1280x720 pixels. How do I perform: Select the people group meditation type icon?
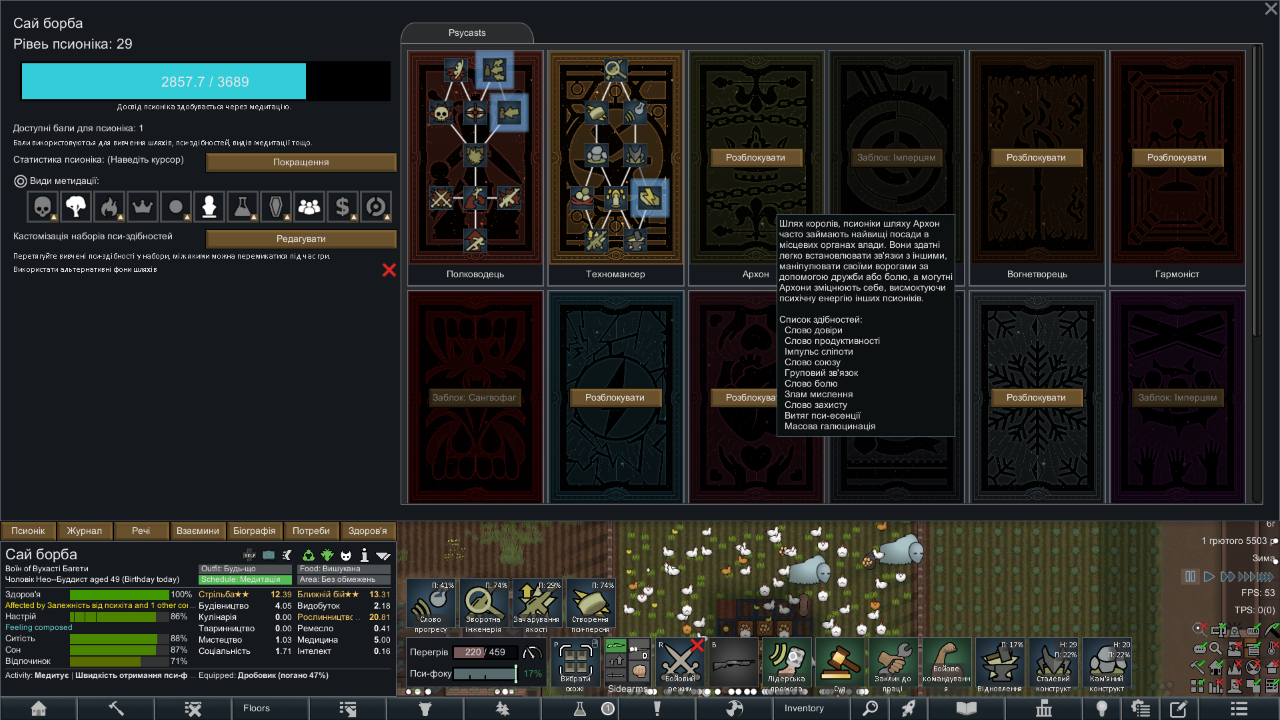[x=309, y=207]
